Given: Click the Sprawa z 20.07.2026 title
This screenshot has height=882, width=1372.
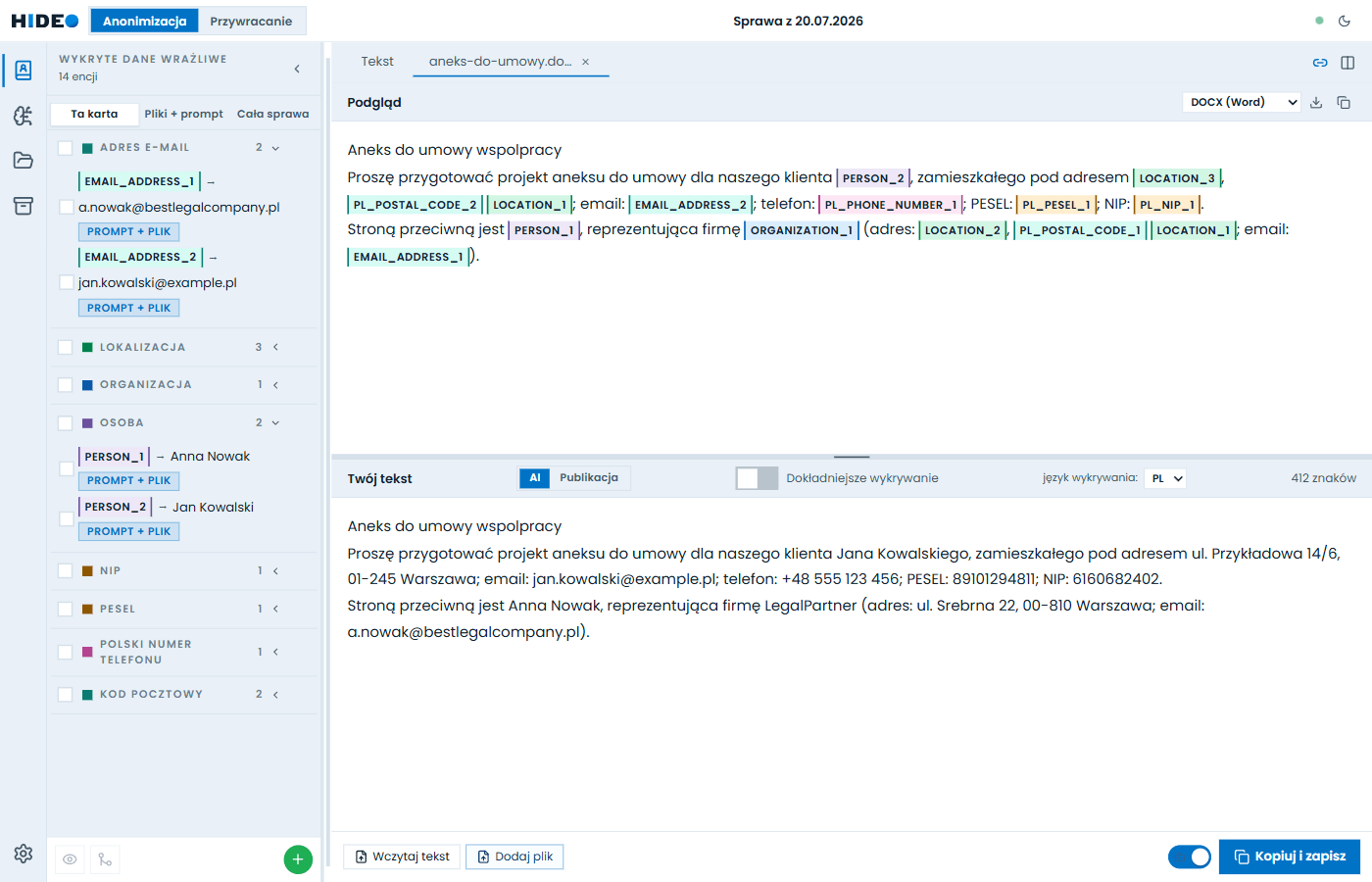Looking at the screenshot, I should click(798, 21).
